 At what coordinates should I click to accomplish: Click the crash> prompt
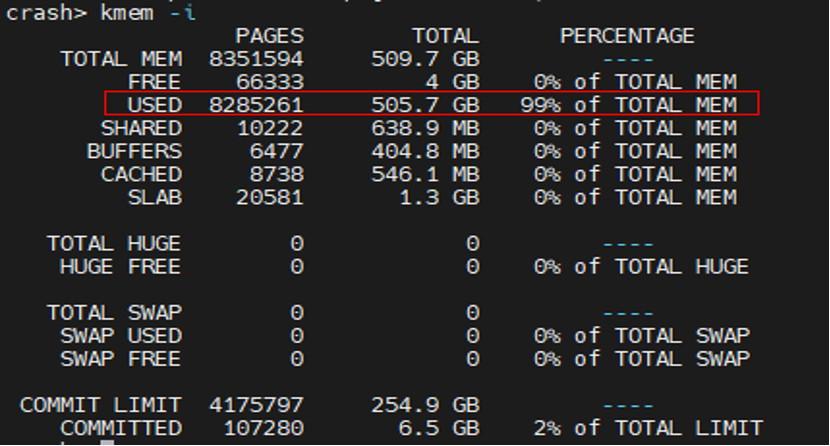click(x=47, y=12)
